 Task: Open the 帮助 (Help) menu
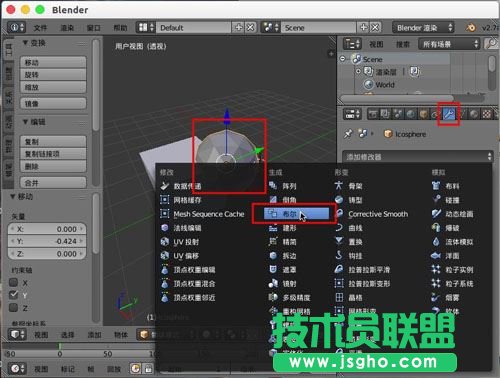(120, 28)
